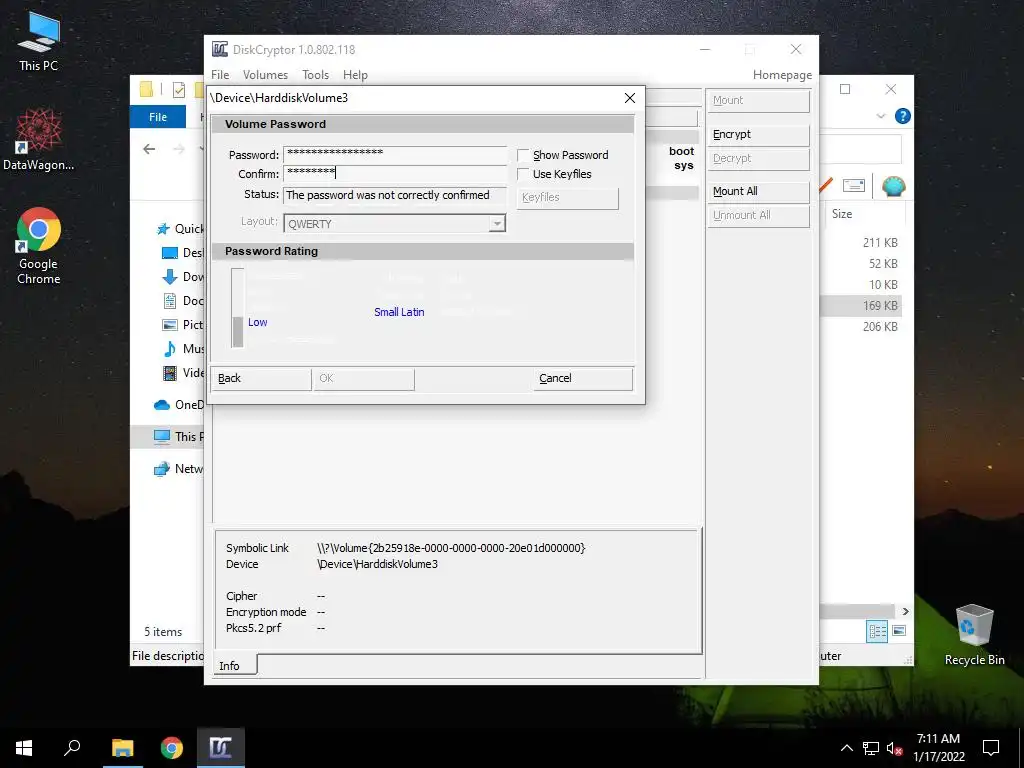Open File Explorer help question-mark icon
The height and width of the screenshot is (768, 1024).
903,116
